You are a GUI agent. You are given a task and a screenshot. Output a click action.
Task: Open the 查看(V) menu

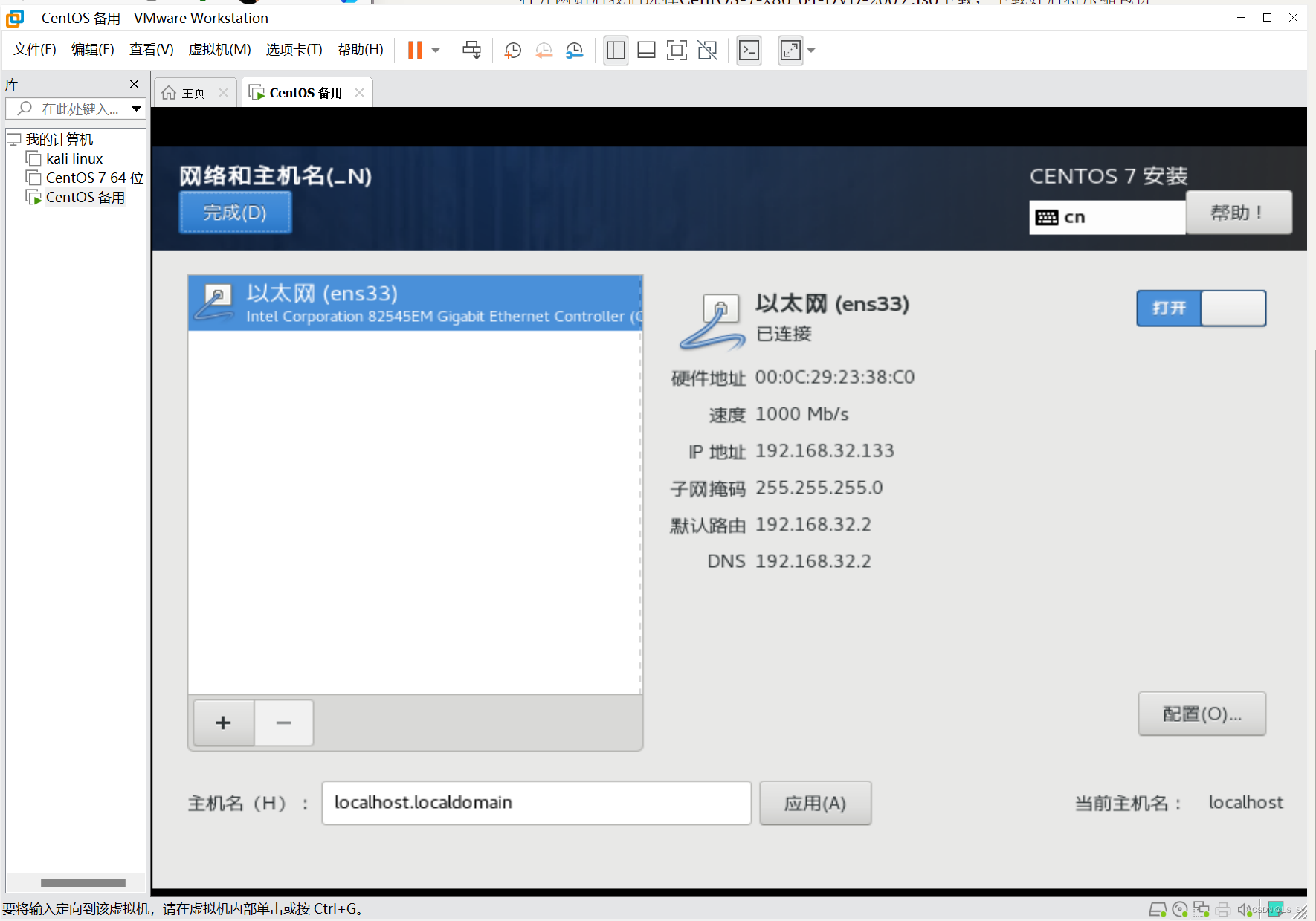click(x=152, y=49)
